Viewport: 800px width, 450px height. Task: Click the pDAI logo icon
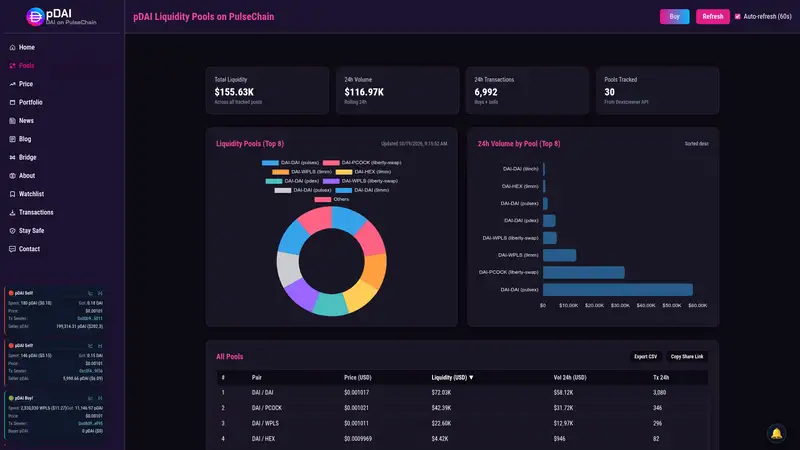click(x=35, y=17)
